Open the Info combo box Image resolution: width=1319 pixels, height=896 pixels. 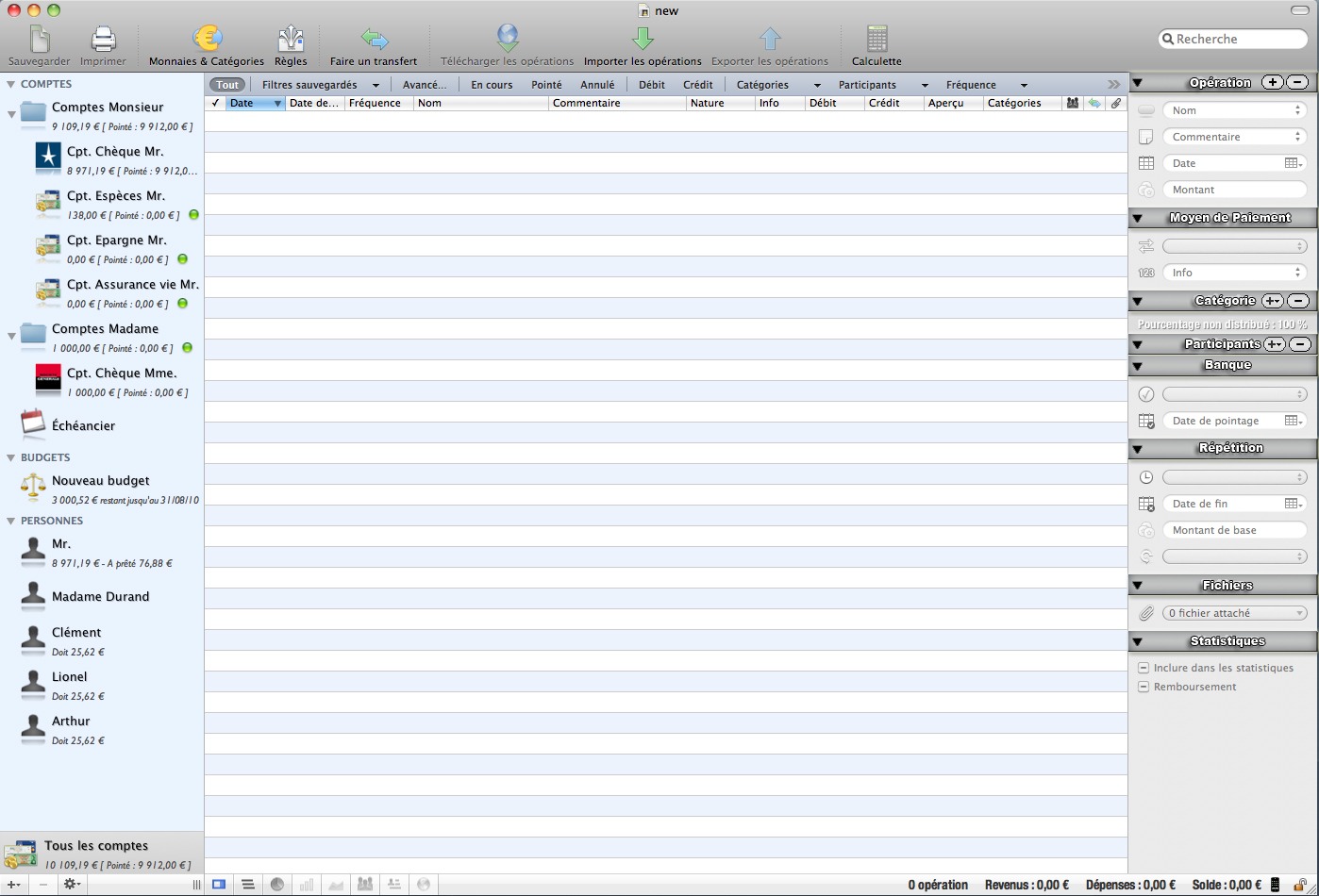[1234, 273]
